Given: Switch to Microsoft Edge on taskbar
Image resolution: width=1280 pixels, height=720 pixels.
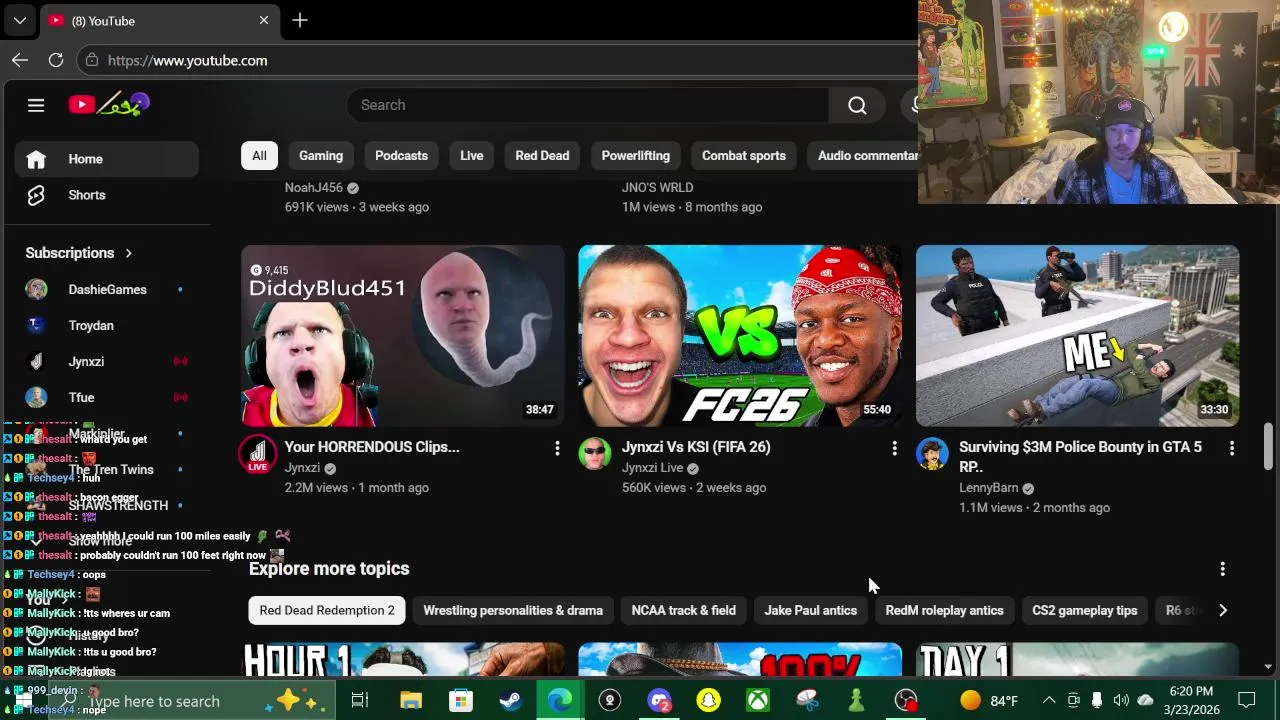Looking at the screenshot, I should coord(560,701).
